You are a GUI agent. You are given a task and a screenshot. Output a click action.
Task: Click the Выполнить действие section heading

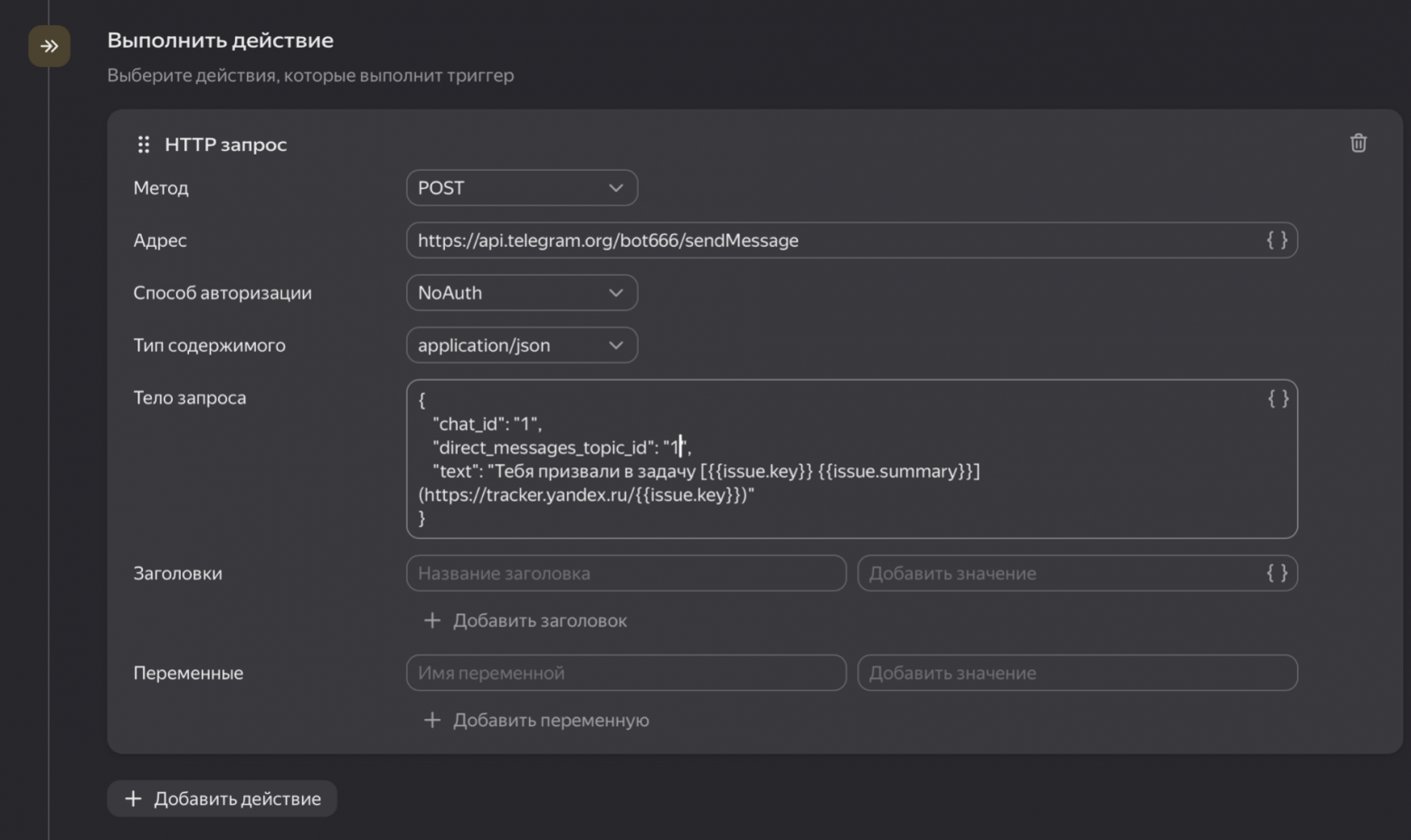coord(220,40)
